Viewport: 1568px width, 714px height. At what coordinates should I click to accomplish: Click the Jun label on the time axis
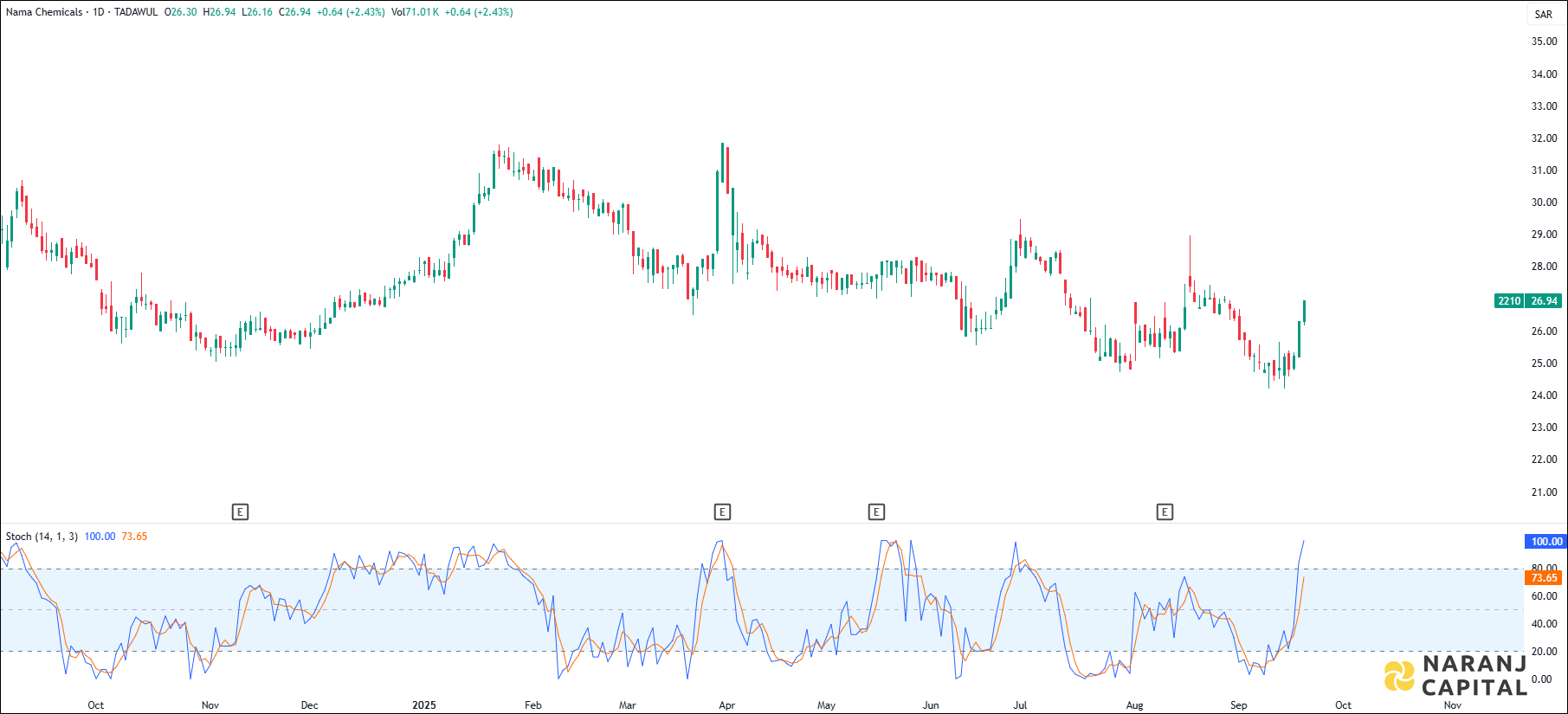point(931,705)
